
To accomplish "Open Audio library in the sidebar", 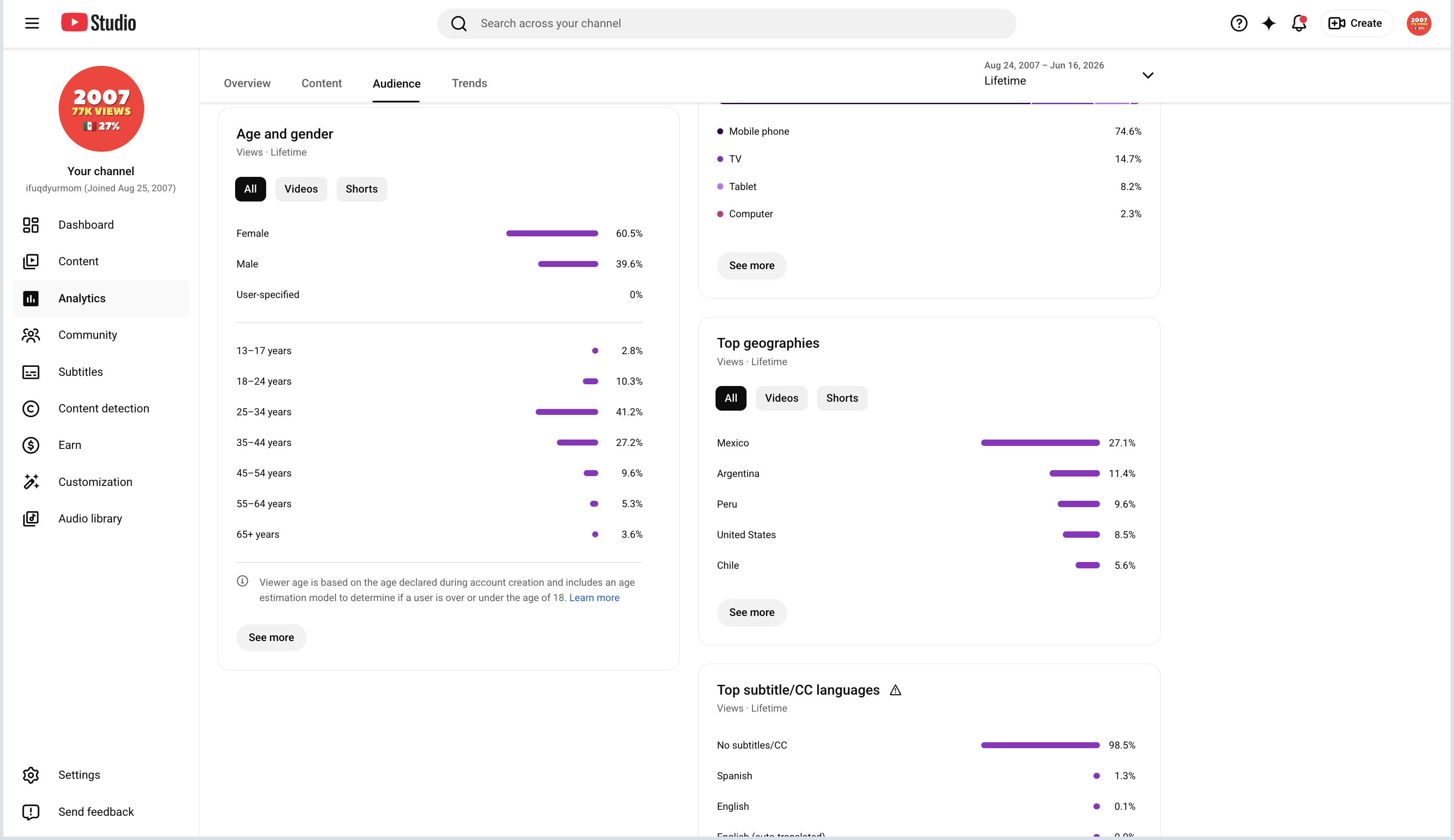I will [x=101, y=519].
